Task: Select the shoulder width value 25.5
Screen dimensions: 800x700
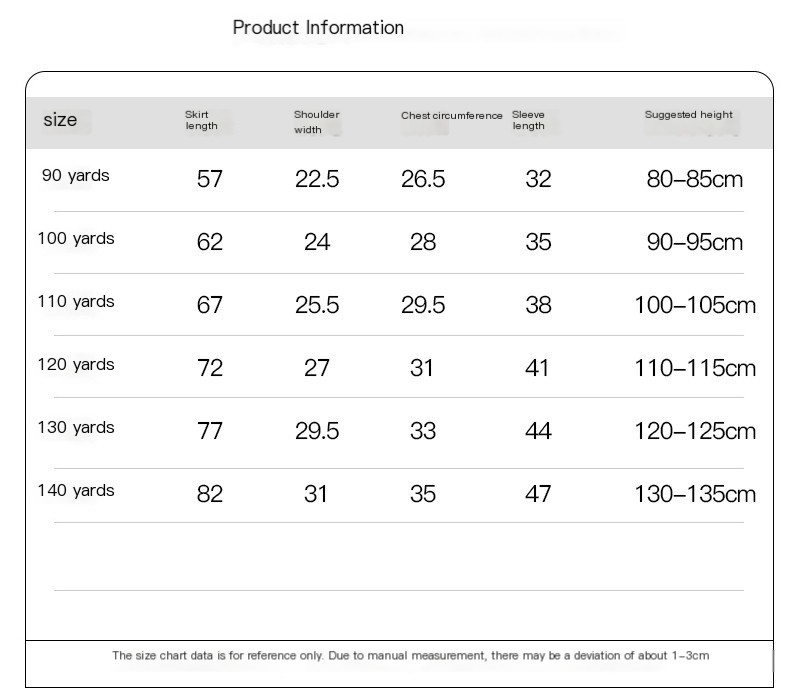Action: point(317,305)
